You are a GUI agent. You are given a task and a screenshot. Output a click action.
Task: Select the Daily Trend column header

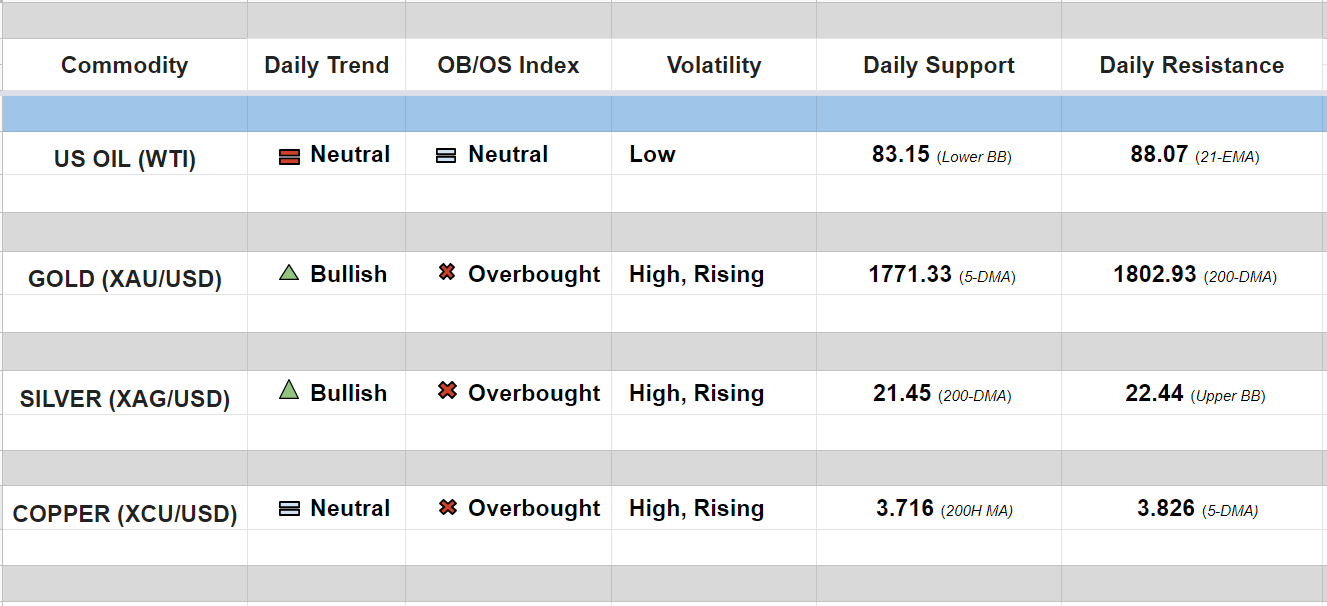tap(326, 66)
